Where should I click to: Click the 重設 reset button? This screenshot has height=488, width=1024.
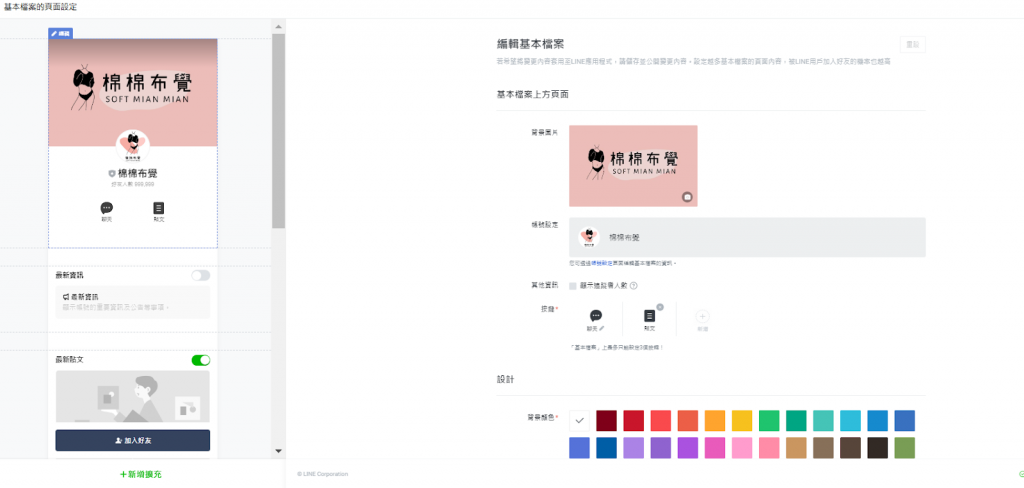[912, 44]
